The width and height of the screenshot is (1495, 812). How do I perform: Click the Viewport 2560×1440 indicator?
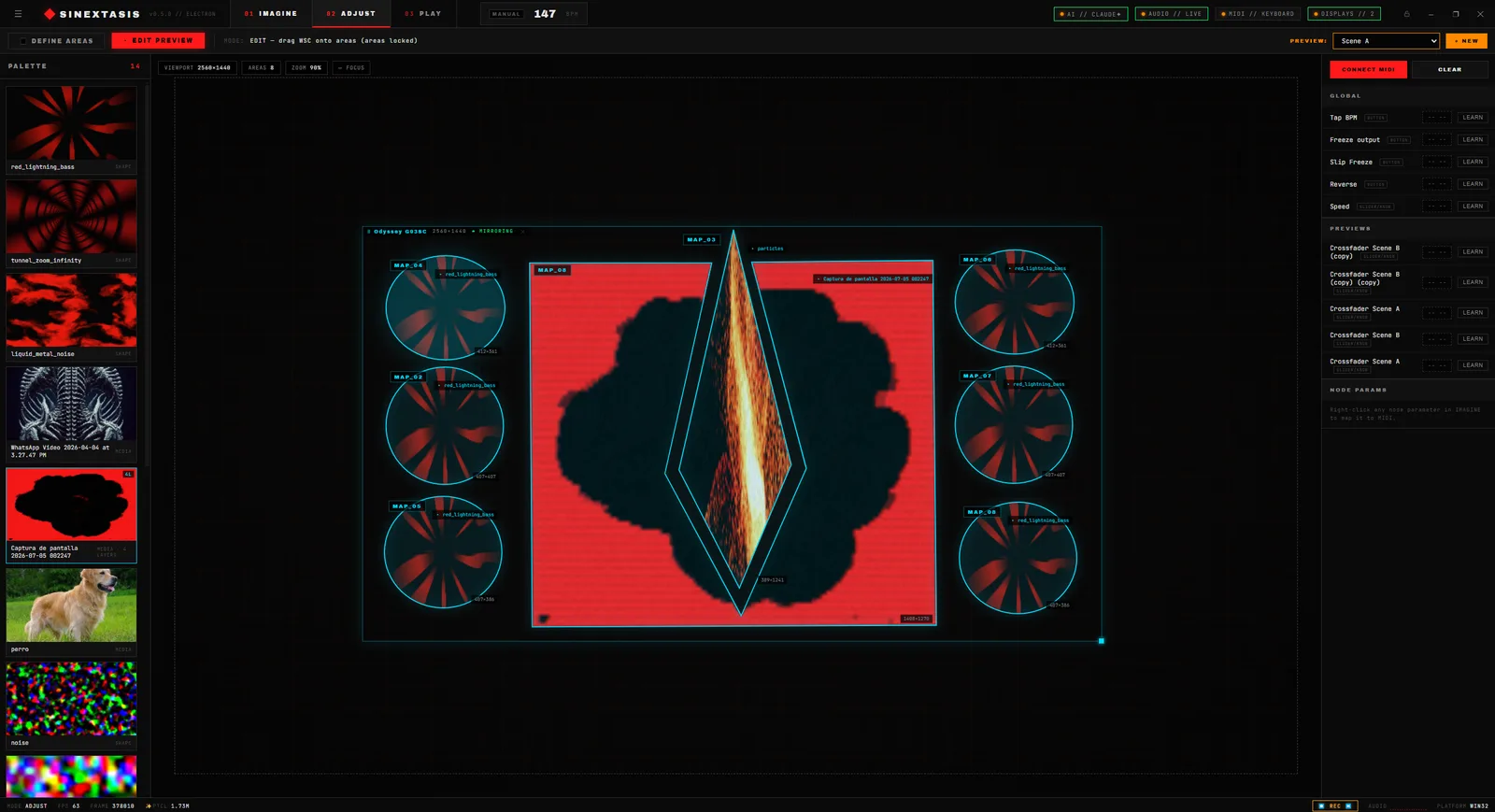click(197, 67)
